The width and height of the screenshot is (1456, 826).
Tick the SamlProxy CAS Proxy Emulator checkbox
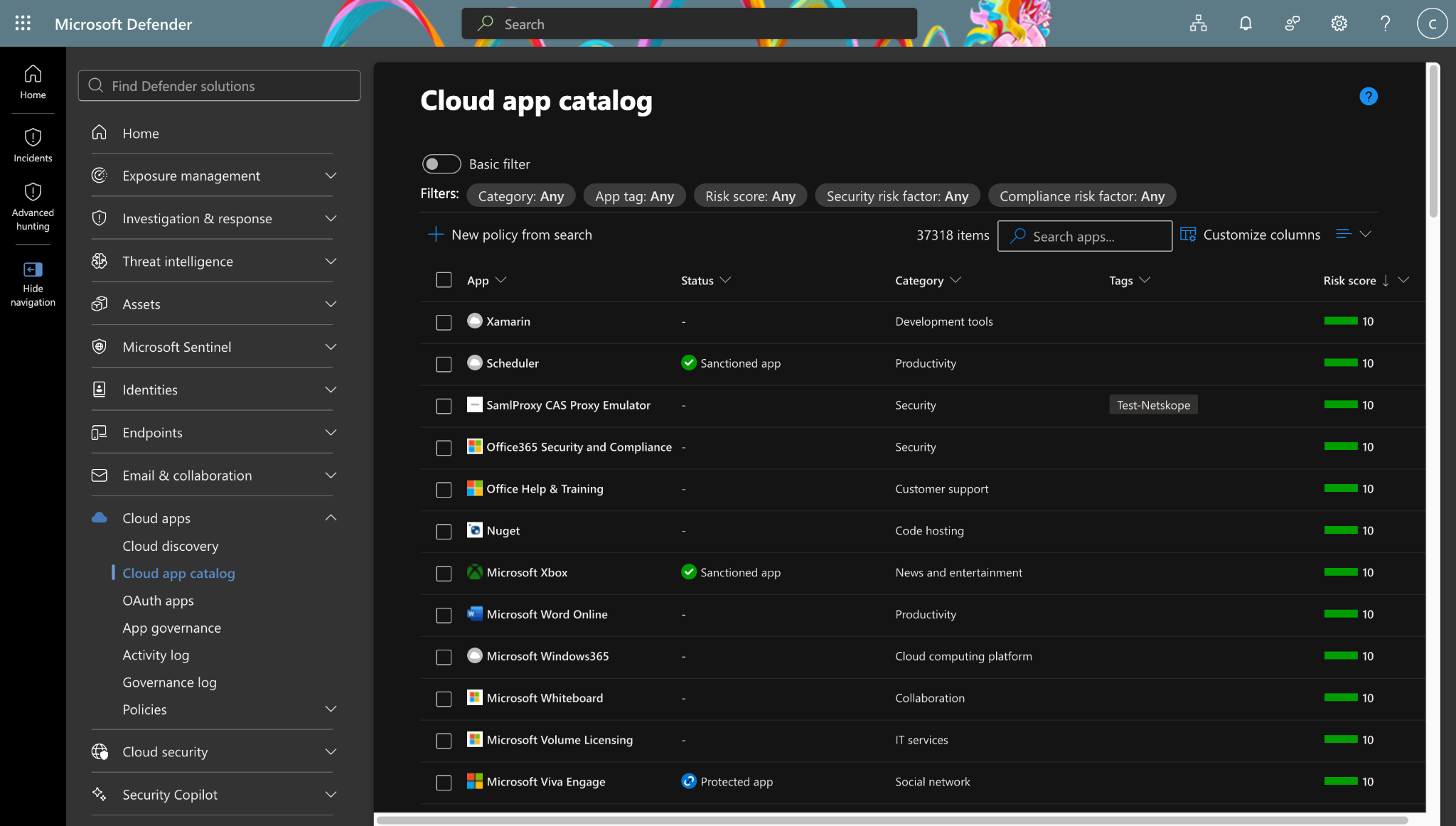[444, 406]
